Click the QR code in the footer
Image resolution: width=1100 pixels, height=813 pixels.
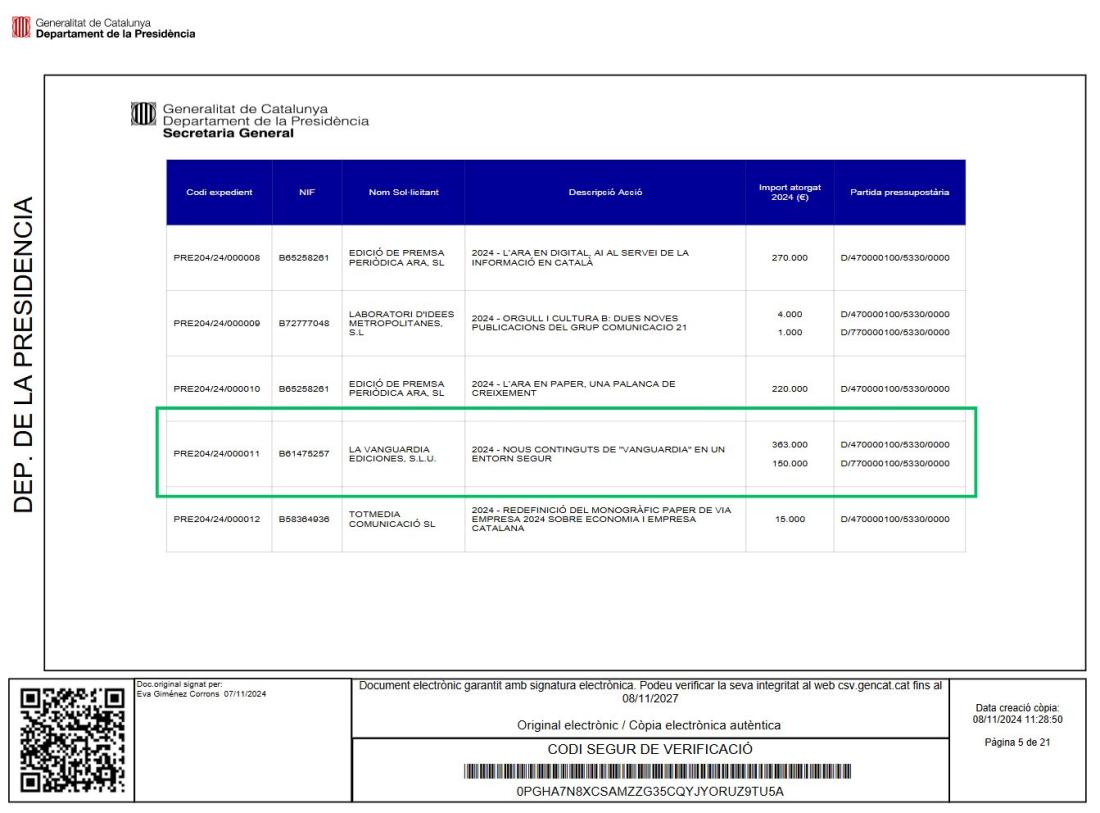tap(72, 739)
